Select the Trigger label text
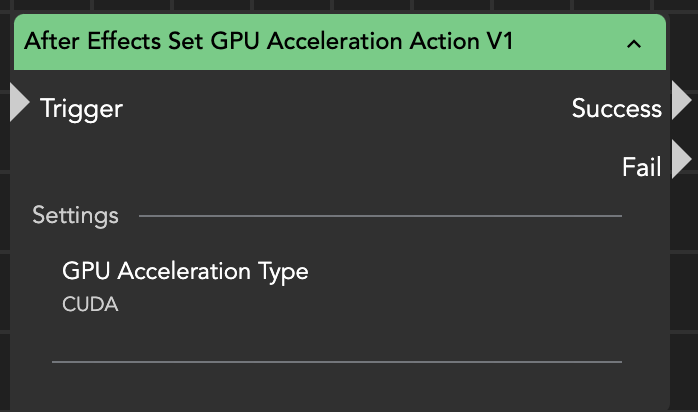Image resolution: width=698 pixels, height=412 pixels. pyautogui.click(x=81, y=108)
